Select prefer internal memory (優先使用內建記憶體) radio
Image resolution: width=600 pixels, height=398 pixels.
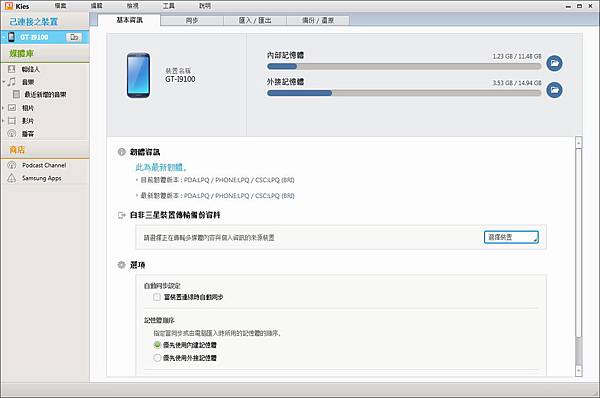(x=157, y=345)
